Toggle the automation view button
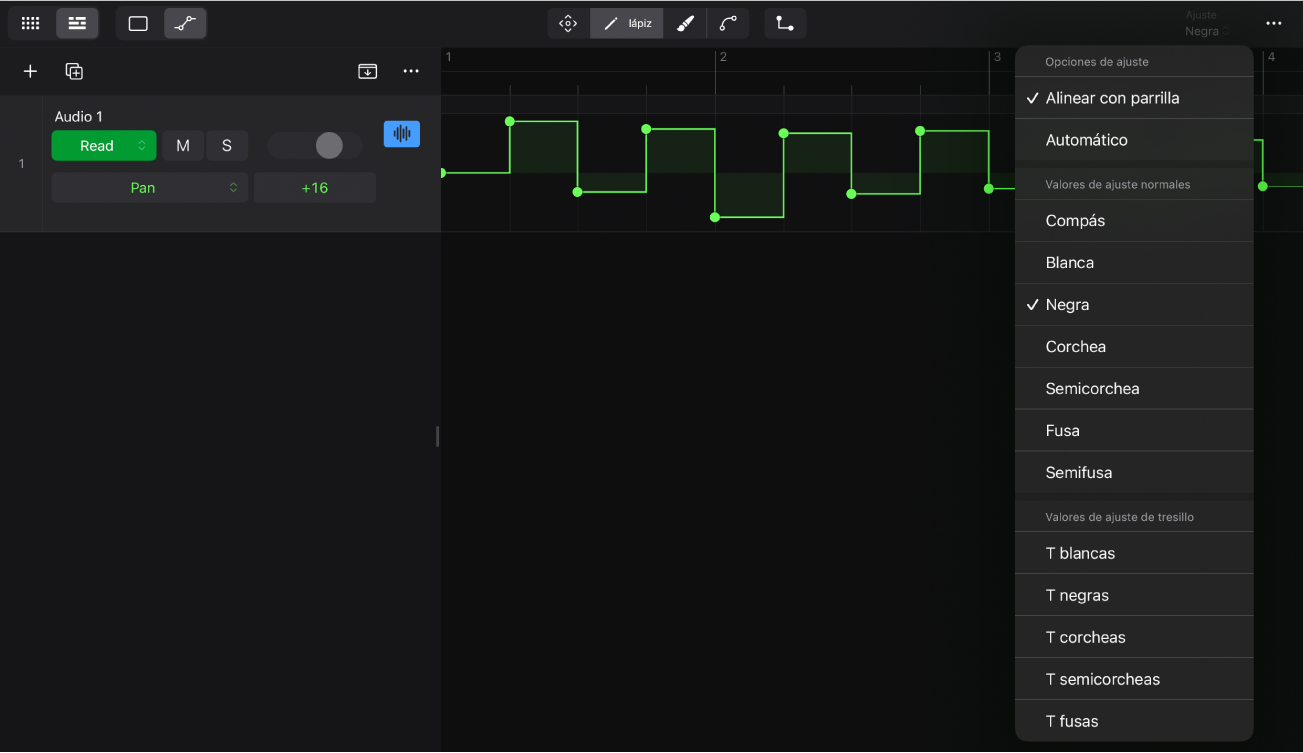The width and height of the screenshot is (1303, 753). 185,23
